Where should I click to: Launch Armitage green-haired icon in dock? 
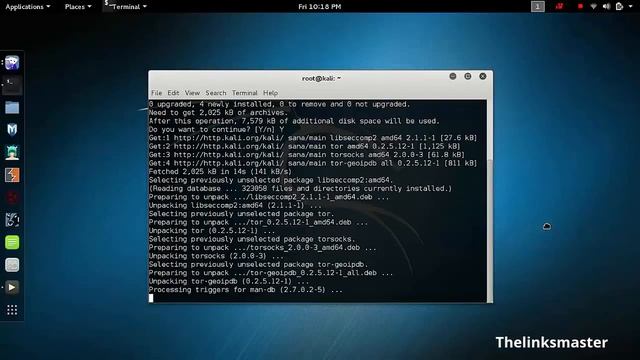point(12,153)
